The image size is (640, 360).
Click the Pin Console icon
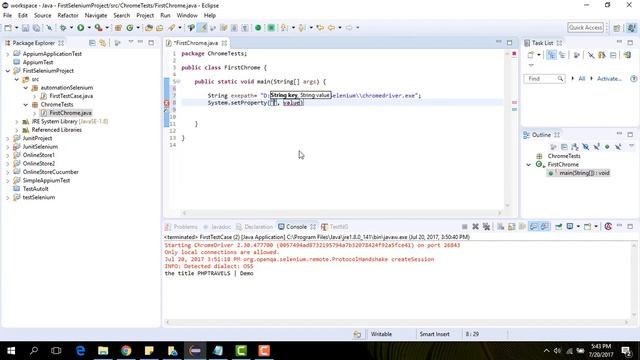coord(558,227)
